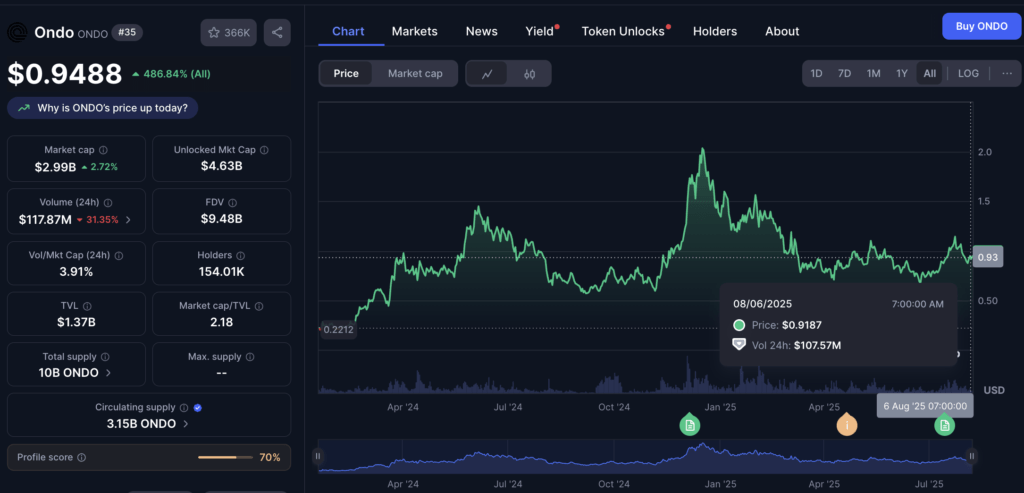The image size is (1024, 493).
Task: Click the left range handle of mini chart
Action: (x=317, y=456)
